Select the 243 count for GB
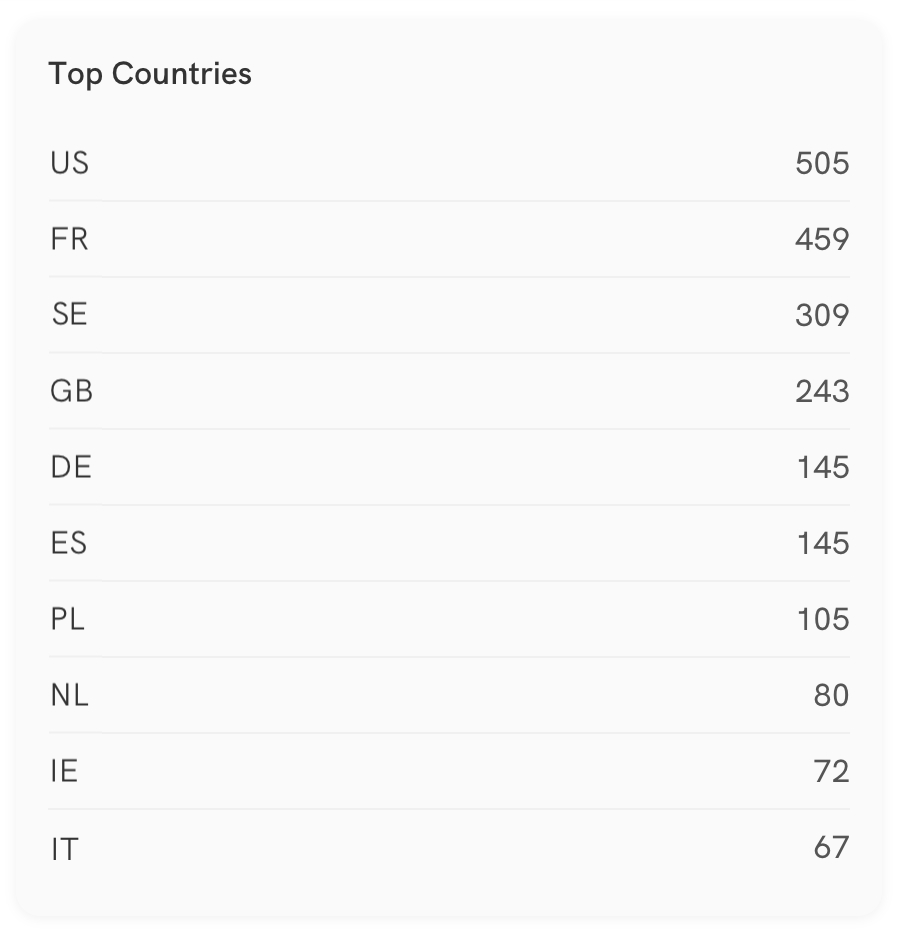 tap(822, 391)
